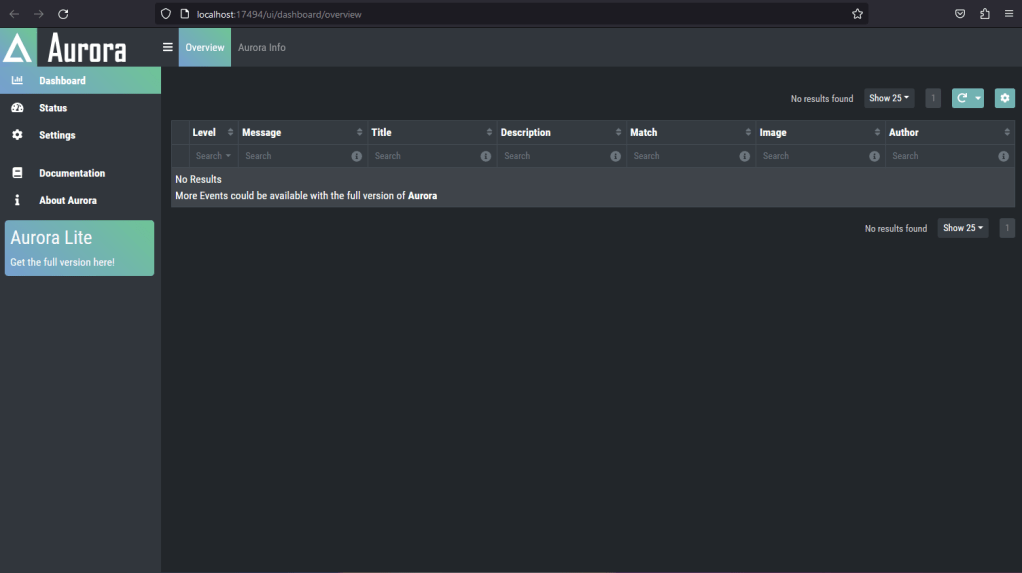This screenshot has width=1022, height=573.
Task: Open the Documentation link in sidebar
Action: tap(72, 173)
